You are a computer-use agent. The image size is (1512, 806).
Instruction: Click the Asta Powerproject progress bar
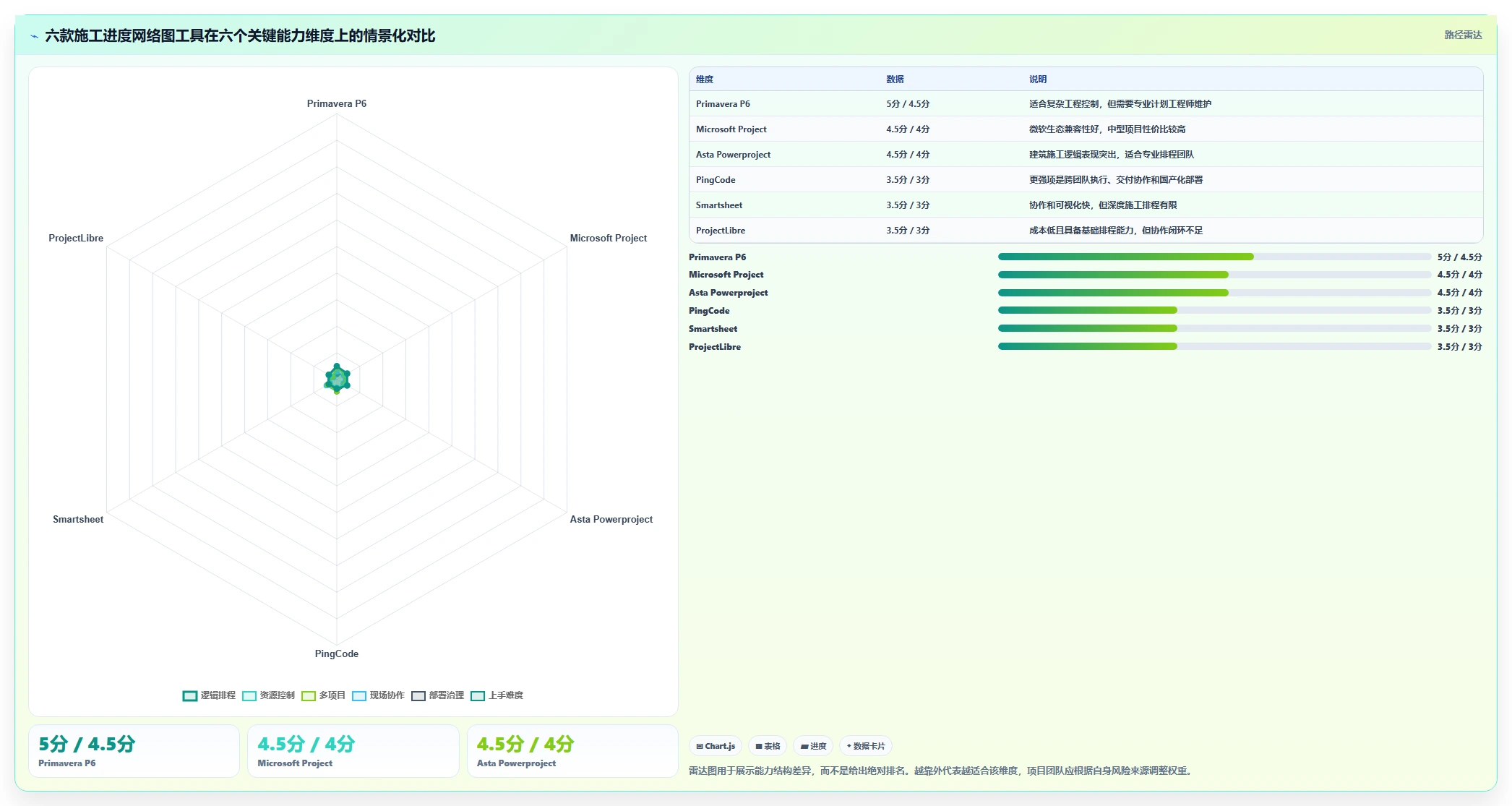point(1214,293)
